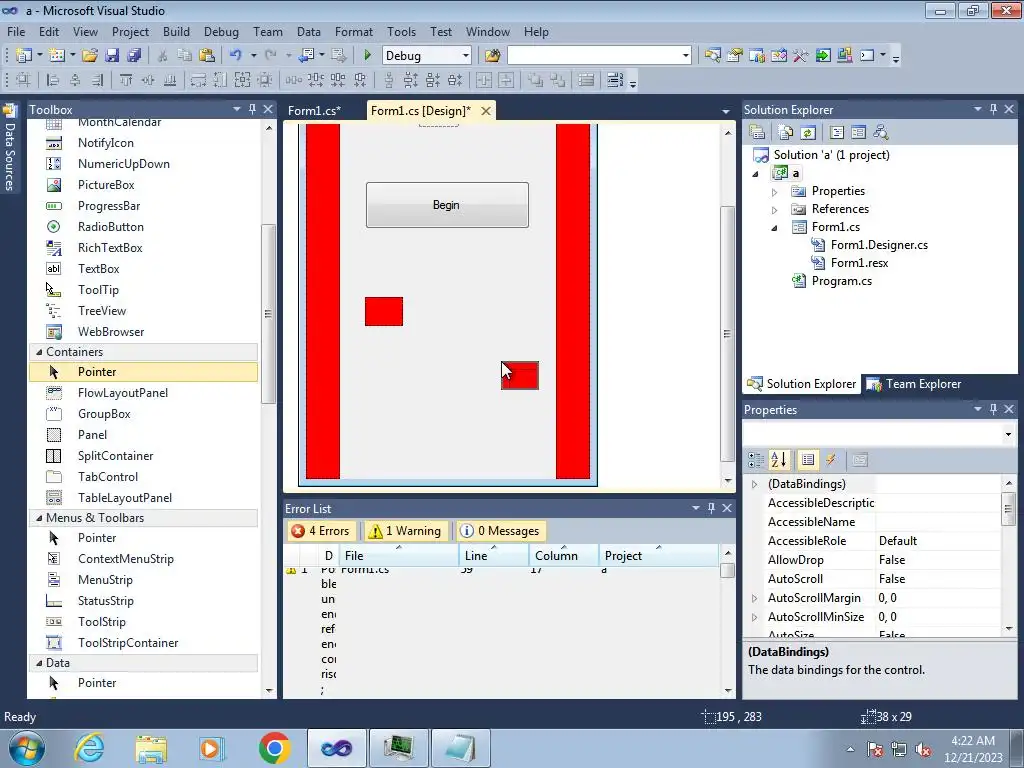
Task: Open Google Chrome from the taskbar
Action: tap(274, 748)
